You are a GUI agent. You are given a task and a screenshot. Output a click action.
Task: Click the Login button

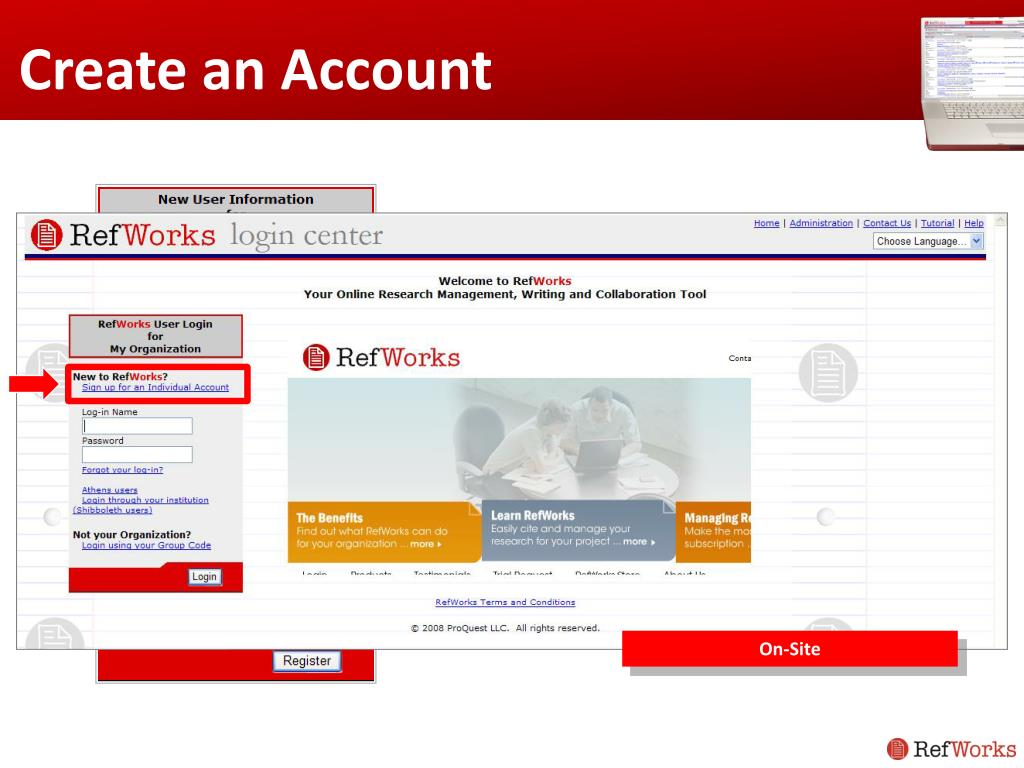point(204,577)
